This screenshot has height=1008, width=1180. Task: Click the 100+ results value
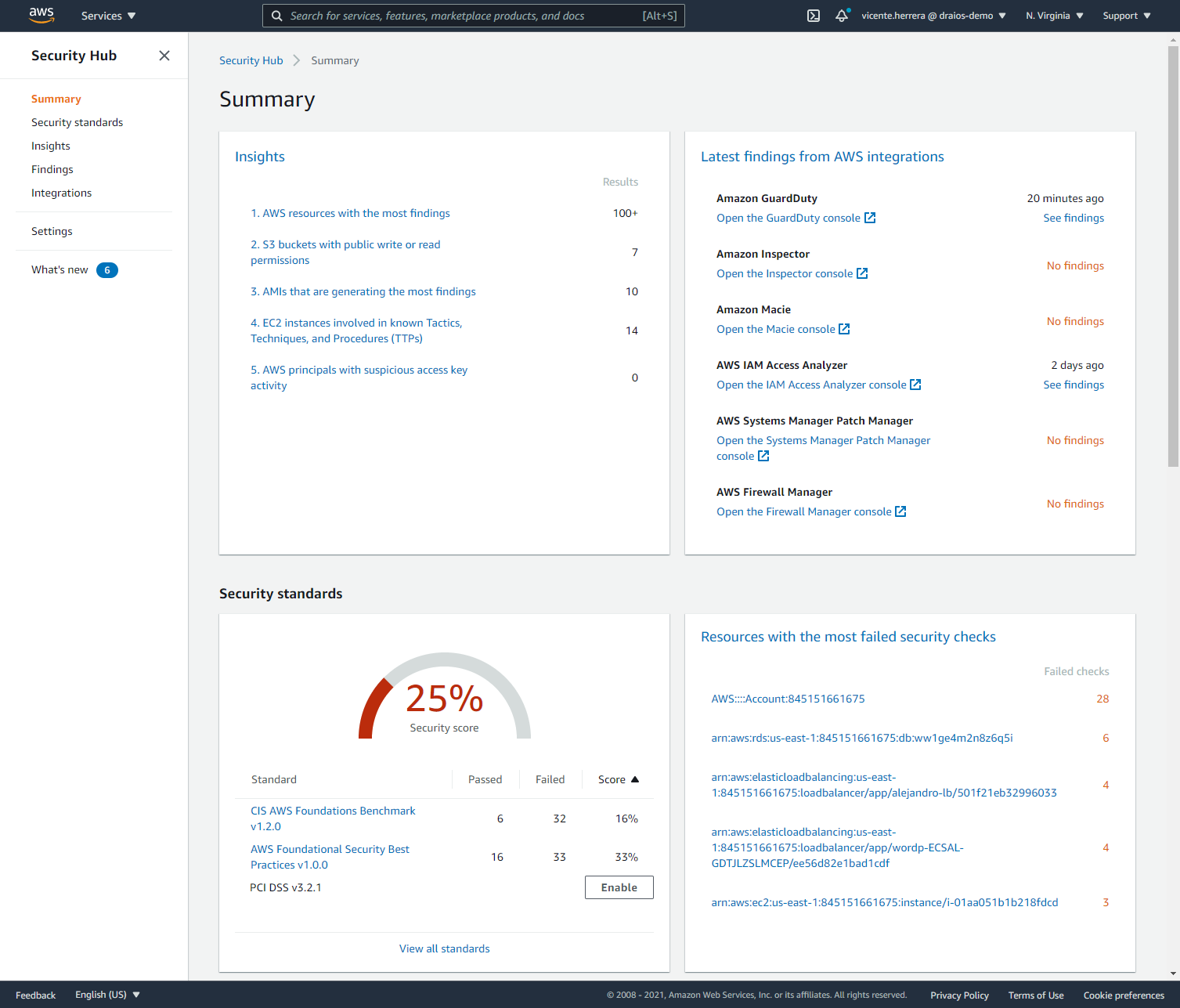(626, 213)
